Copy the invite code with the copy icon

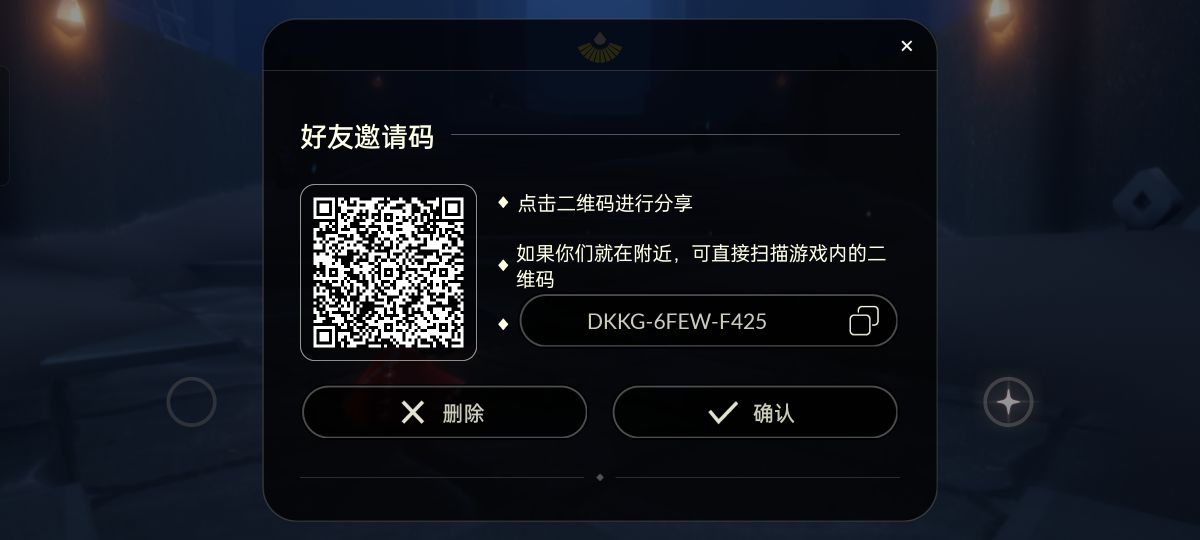(x=863, y=321)
